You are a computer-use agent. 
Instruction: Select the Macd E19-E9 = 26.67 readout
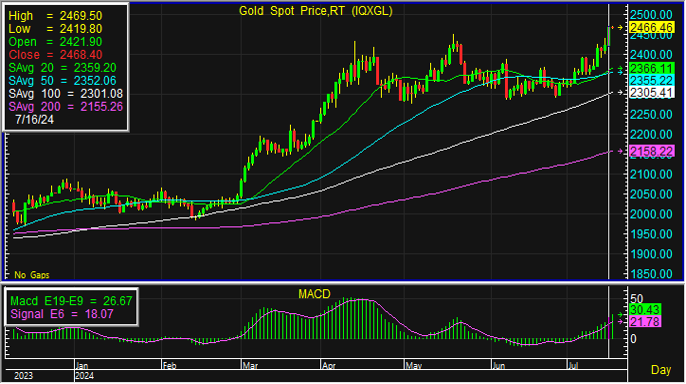pos(71,301)
